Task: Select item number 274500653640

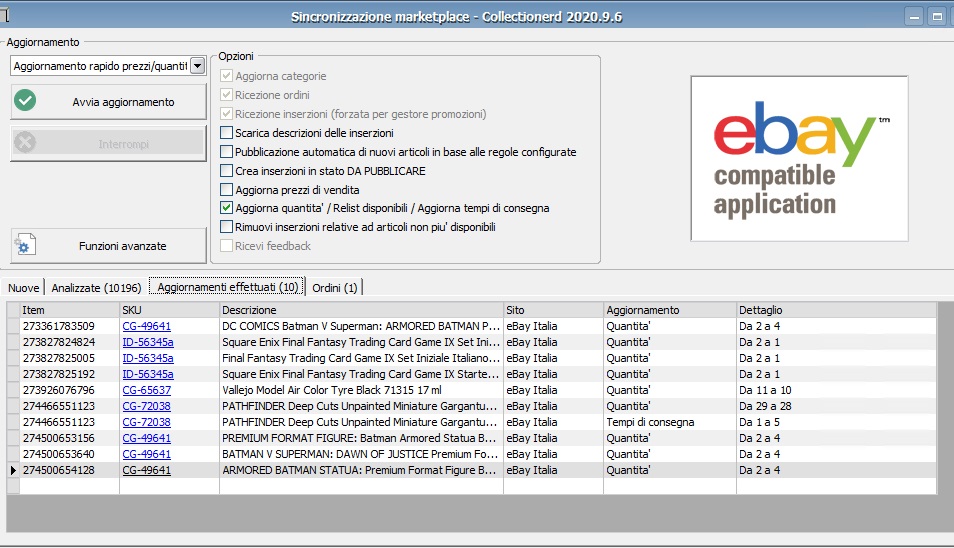Action: [x=59, y=454]
